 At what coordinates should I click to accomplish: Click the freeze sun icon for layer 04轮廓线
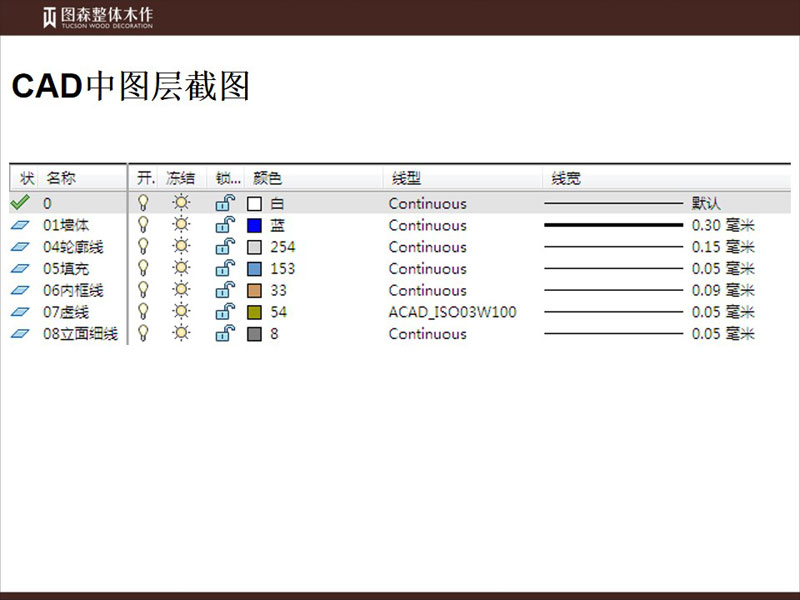(x=180, y=247)
